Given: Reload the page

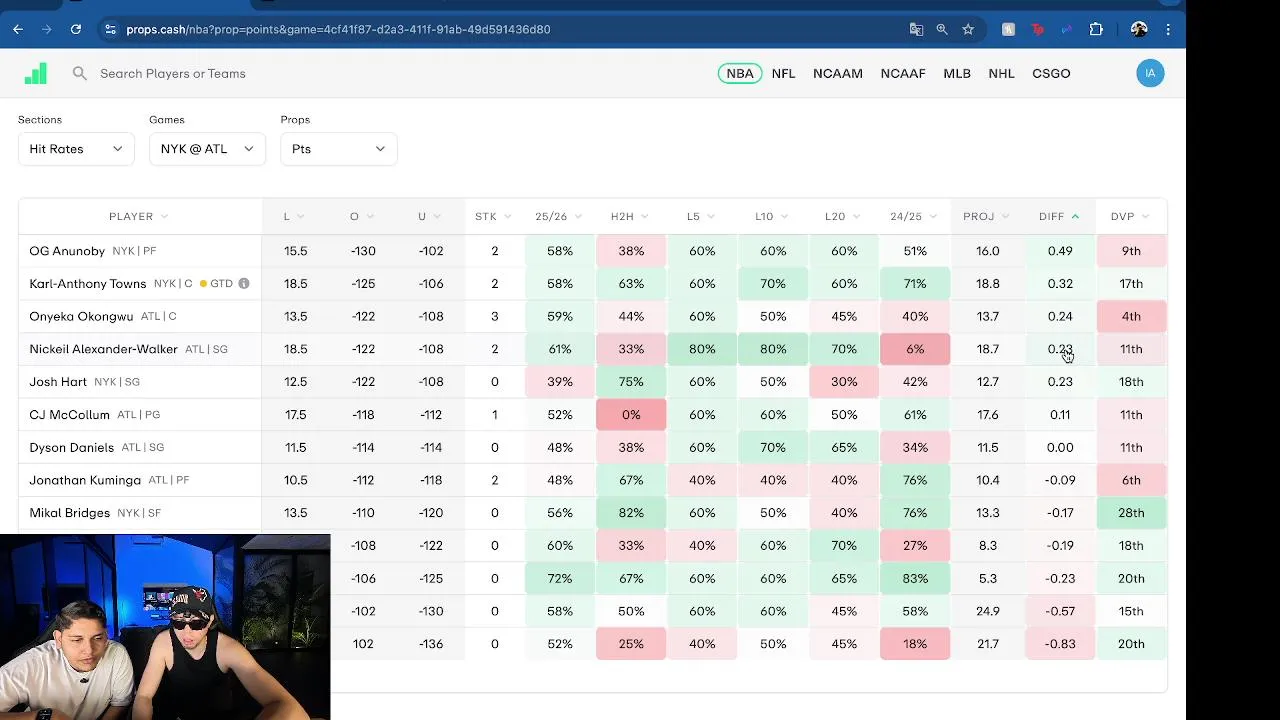Looking at the screenshot, I should [76, 29].
